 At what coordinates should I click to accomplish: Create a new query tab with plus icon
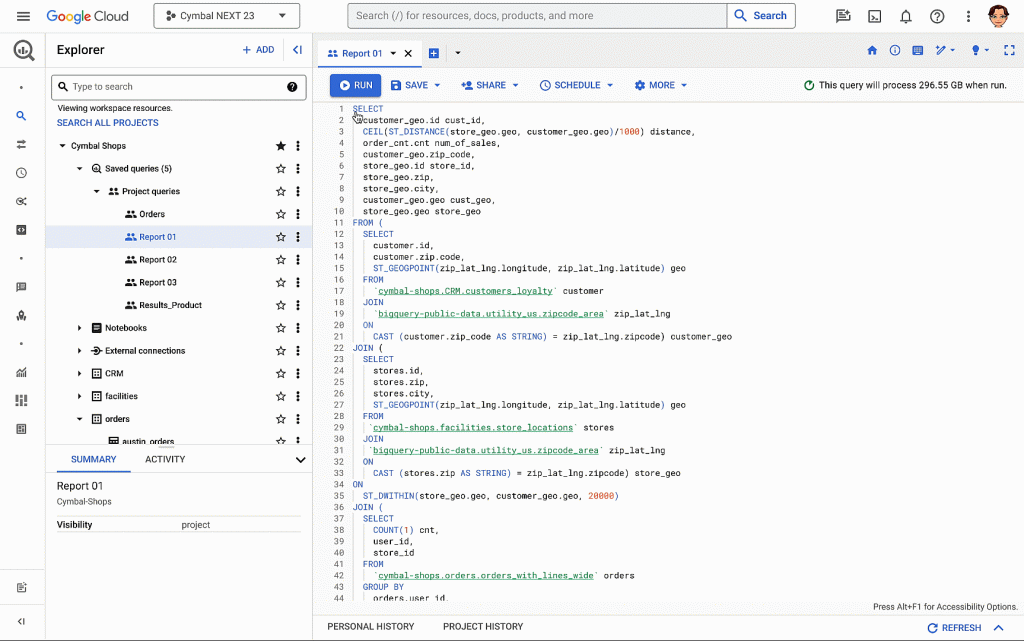434,54
